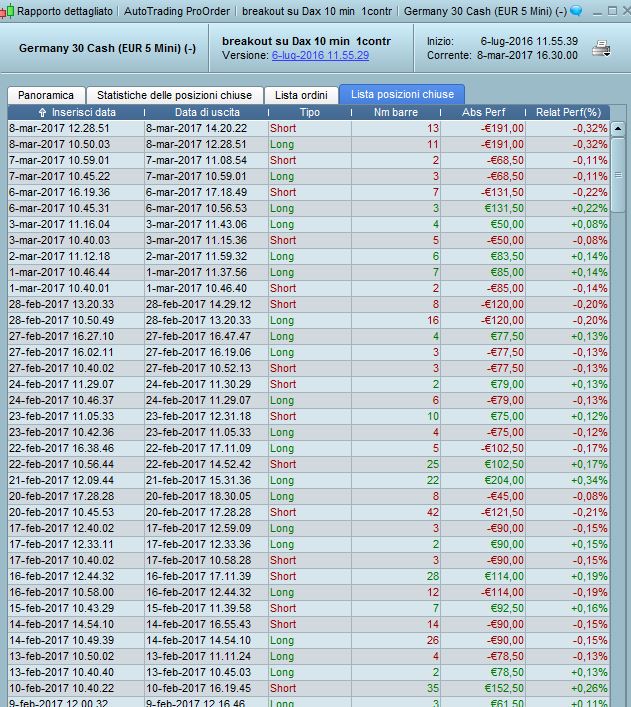Click €204,00 profit in 21-feb-2017 row

coord(504,481)
